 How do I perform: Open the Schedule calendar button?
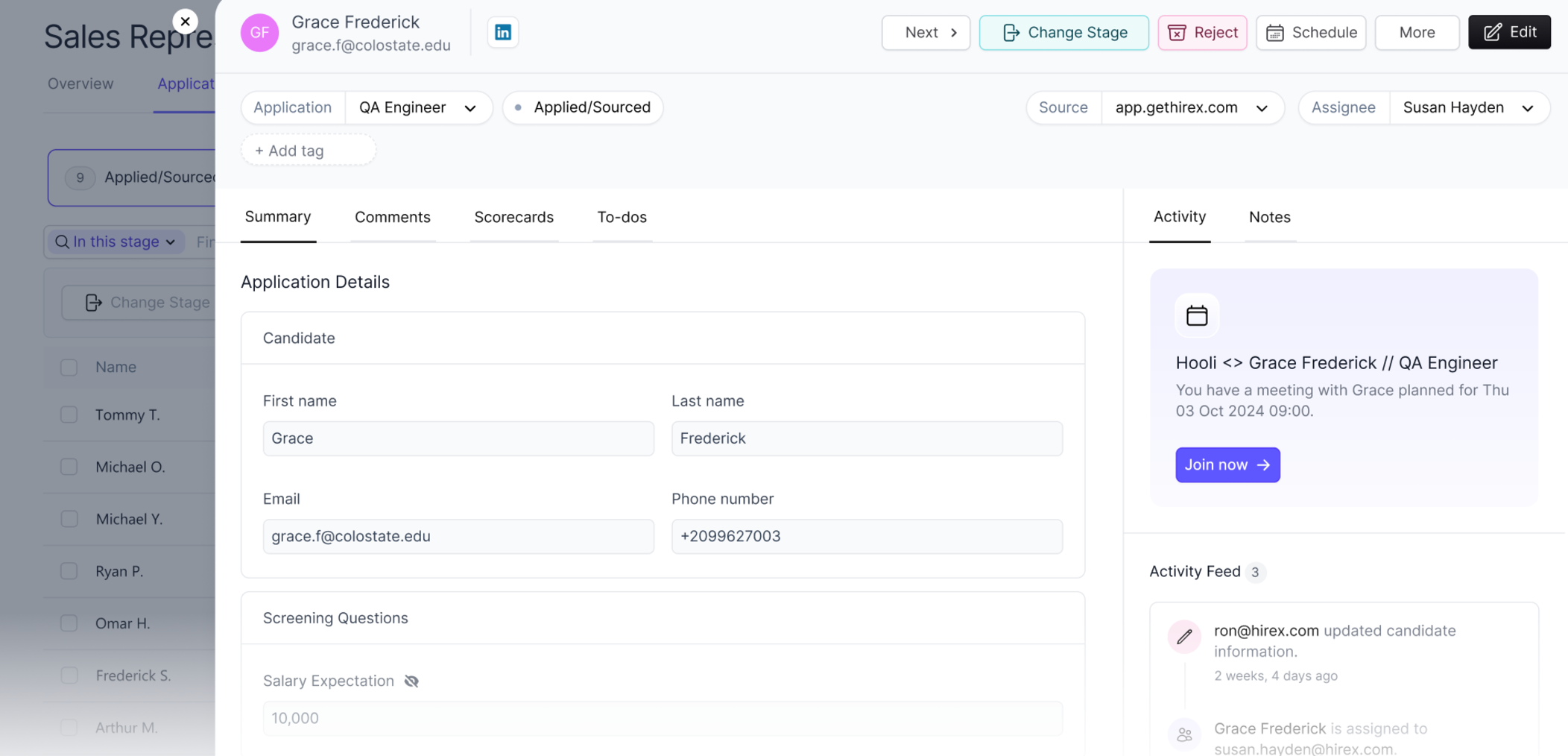pos(1311,33)
